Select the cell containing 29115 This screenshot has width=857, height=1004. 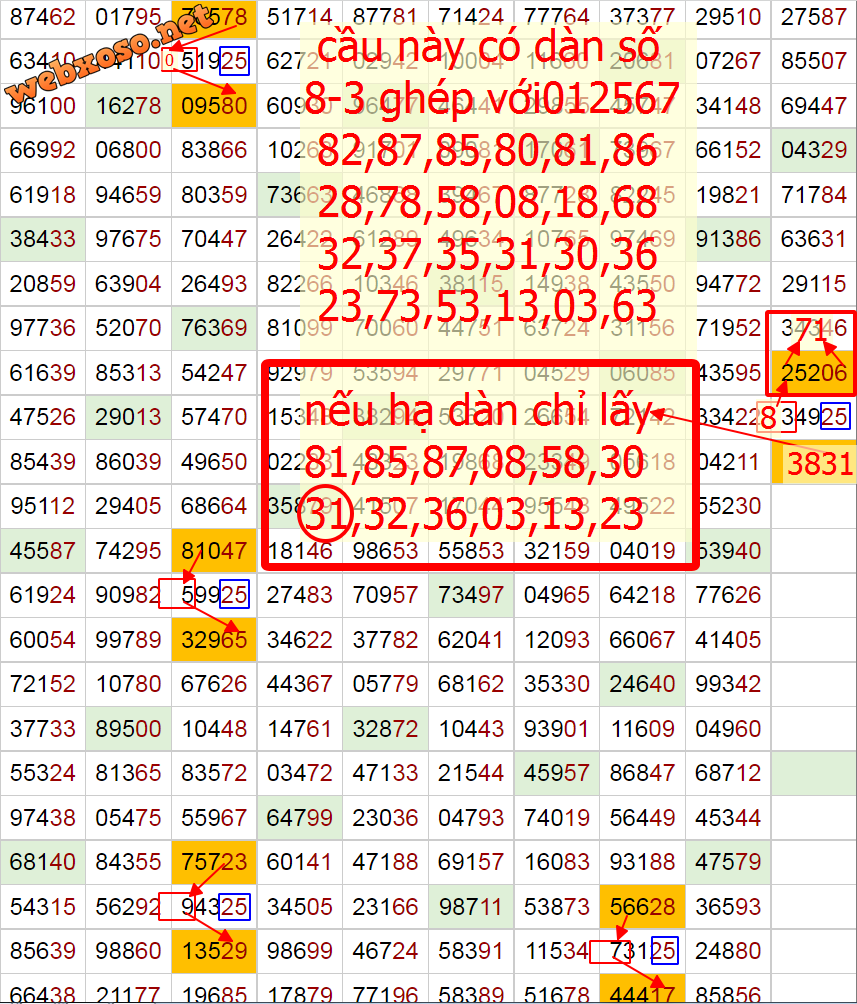click(813, 284)
